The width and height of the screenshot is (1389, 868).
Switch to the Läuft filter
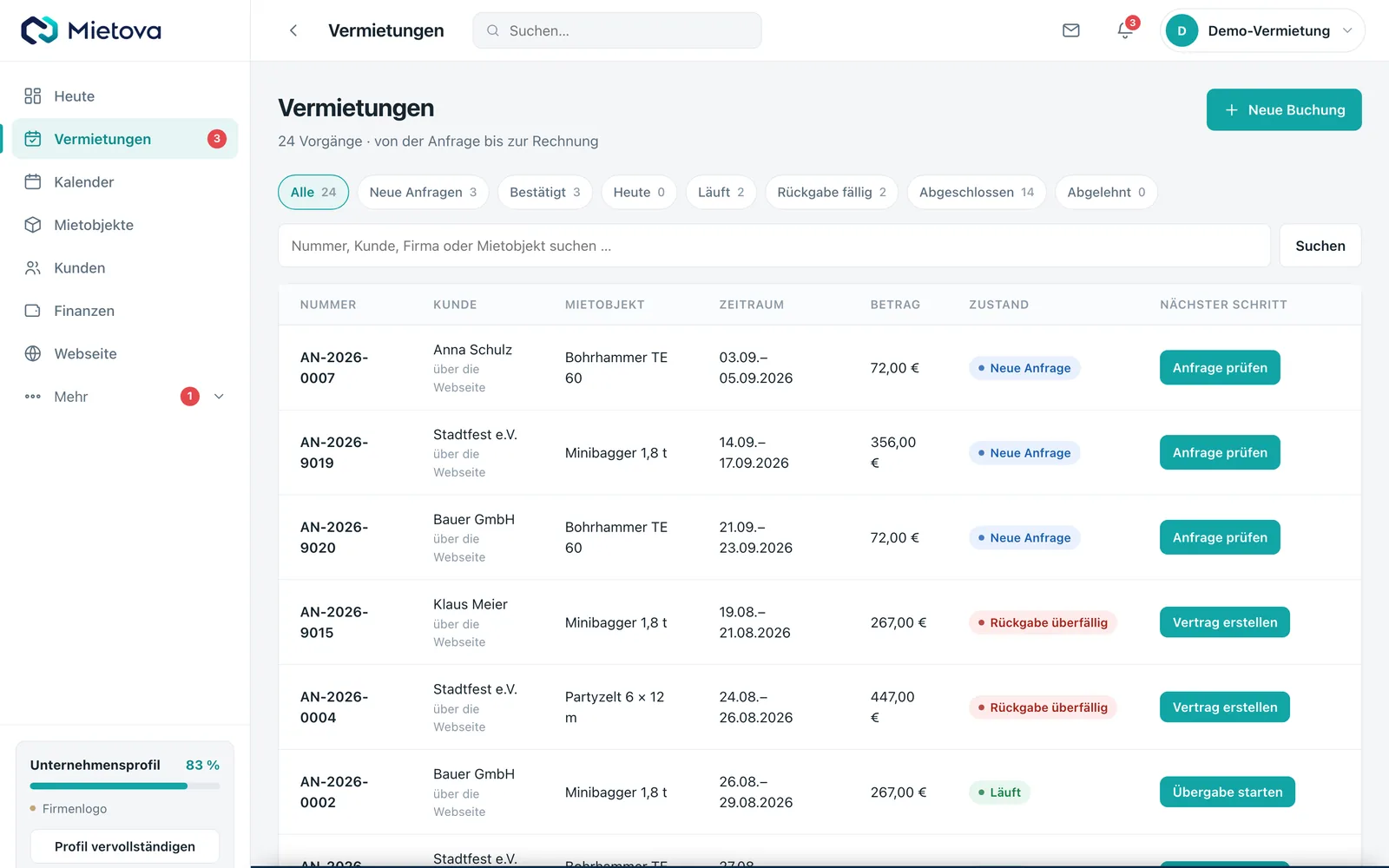point(721,193)
